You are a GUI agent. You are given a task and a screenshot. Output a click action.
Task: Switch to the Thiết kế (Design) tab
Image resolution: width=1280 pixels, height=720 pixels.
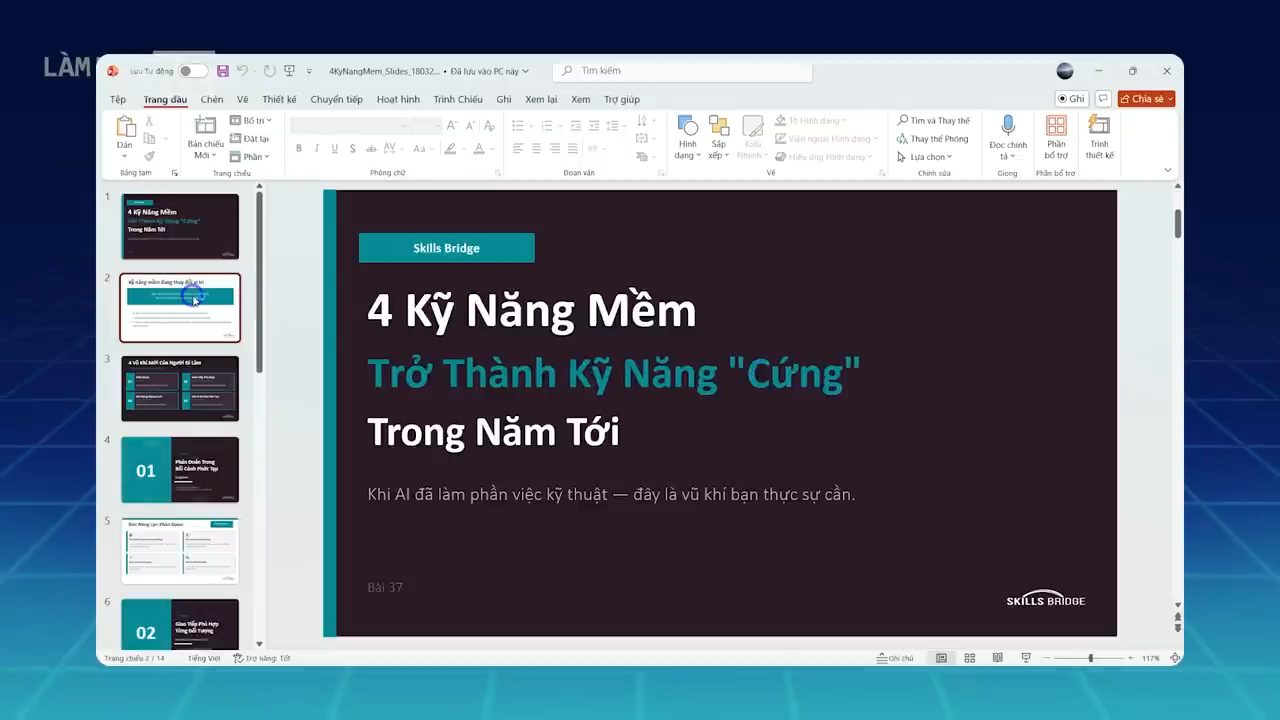click(x=279, y=99)
